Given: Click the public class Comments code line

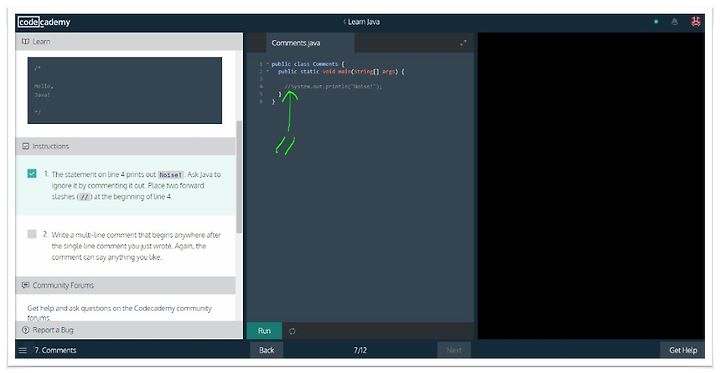Looking at the screenshot, I should click(308, 64).
